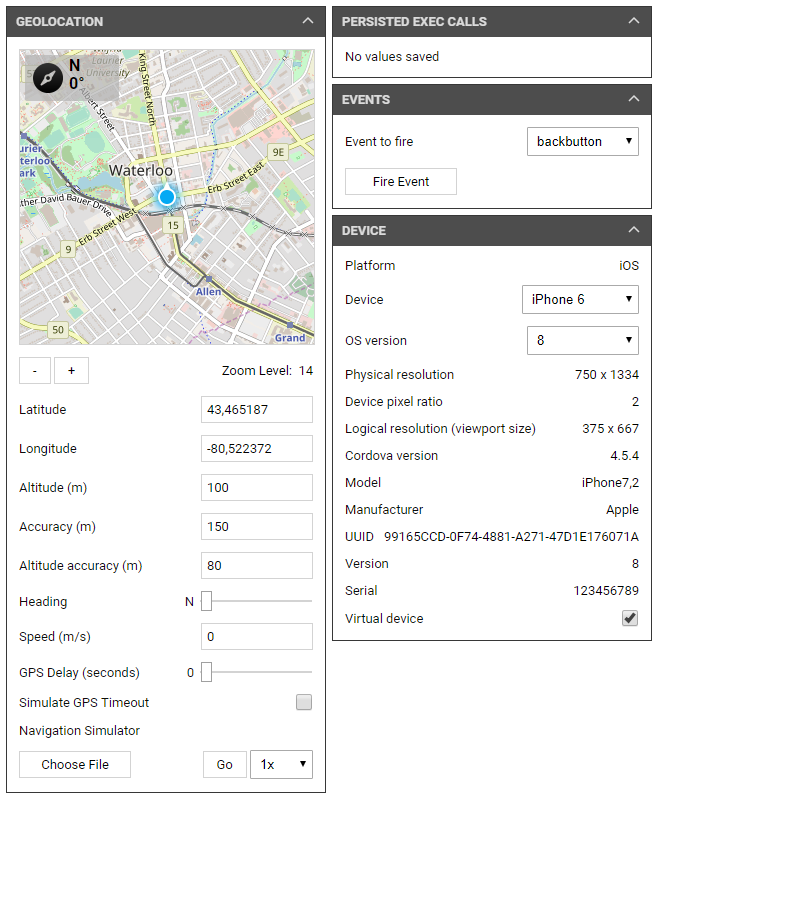
Task: Disable the Virtual device checkbox
Action: click(x=629, y=618)
